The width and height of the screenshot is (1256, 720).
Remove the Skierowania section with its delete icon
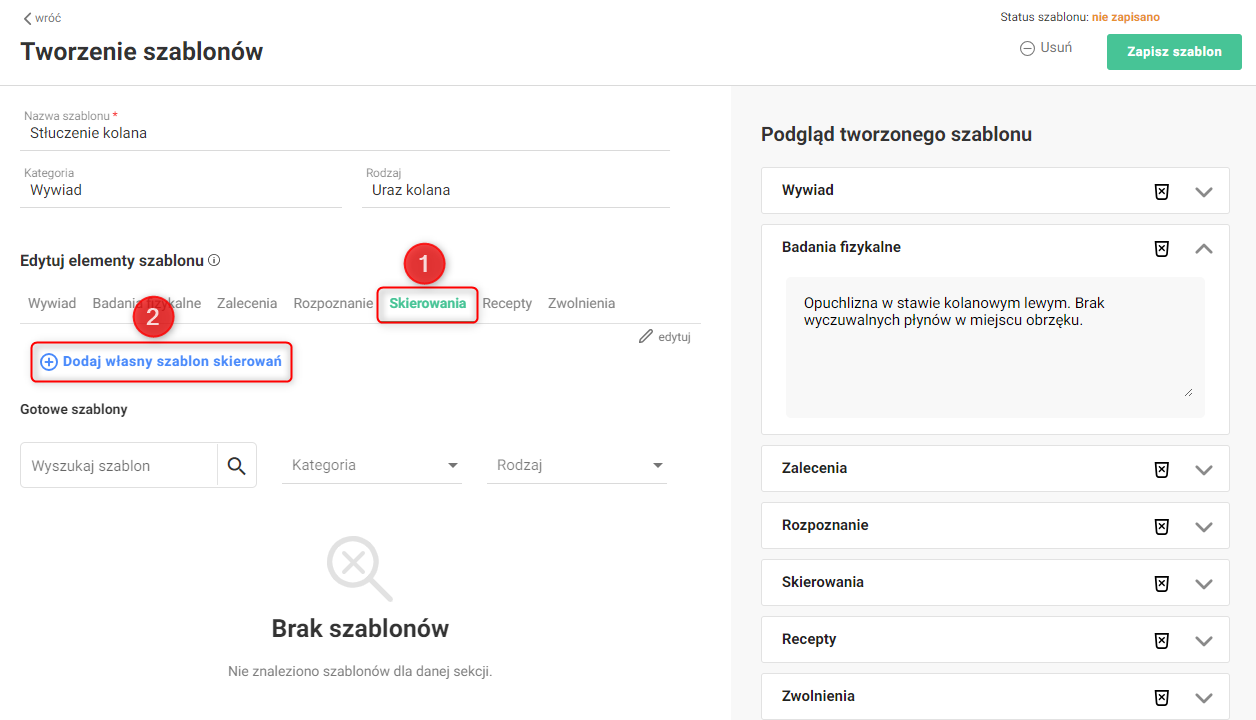[1162, 583]
